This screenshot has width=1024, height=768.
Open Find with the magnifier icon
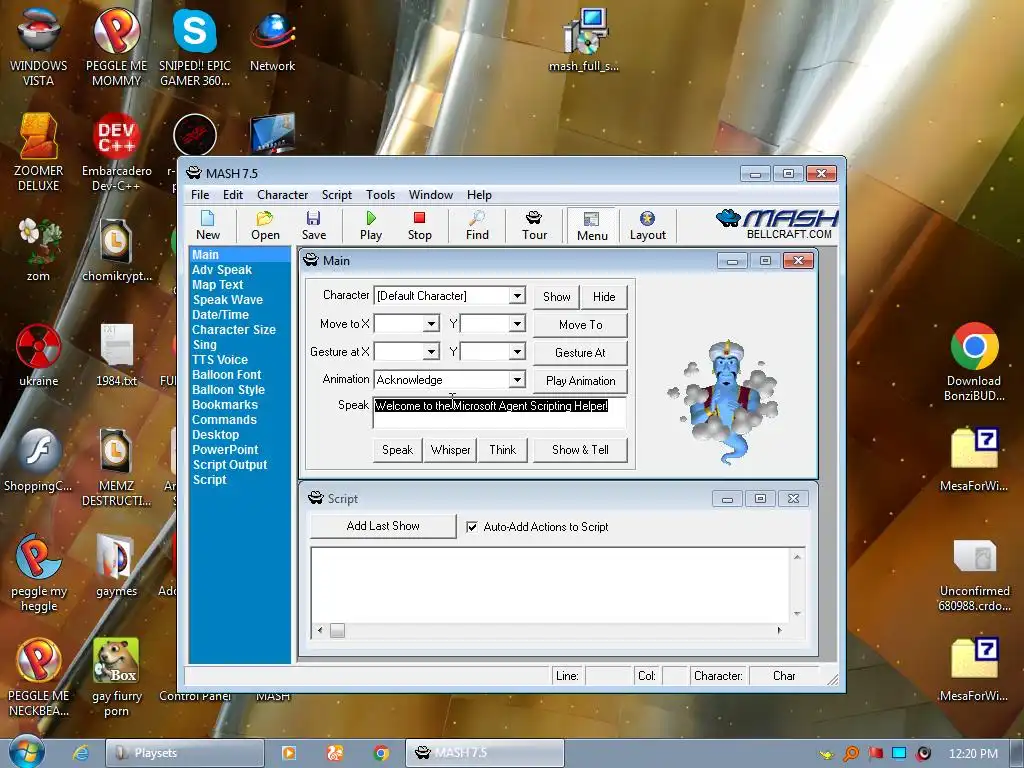(x=477, y=226)
